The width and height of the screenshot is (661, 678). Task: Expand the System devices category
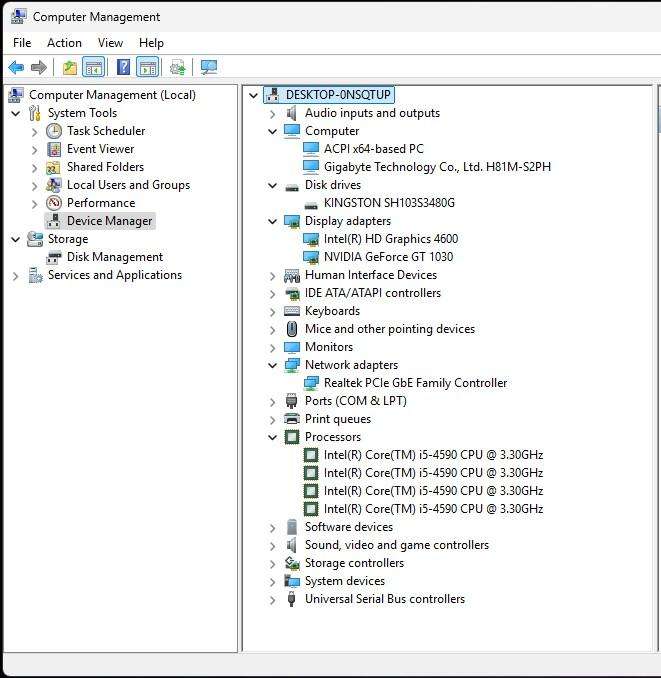(x=272, y=582)
